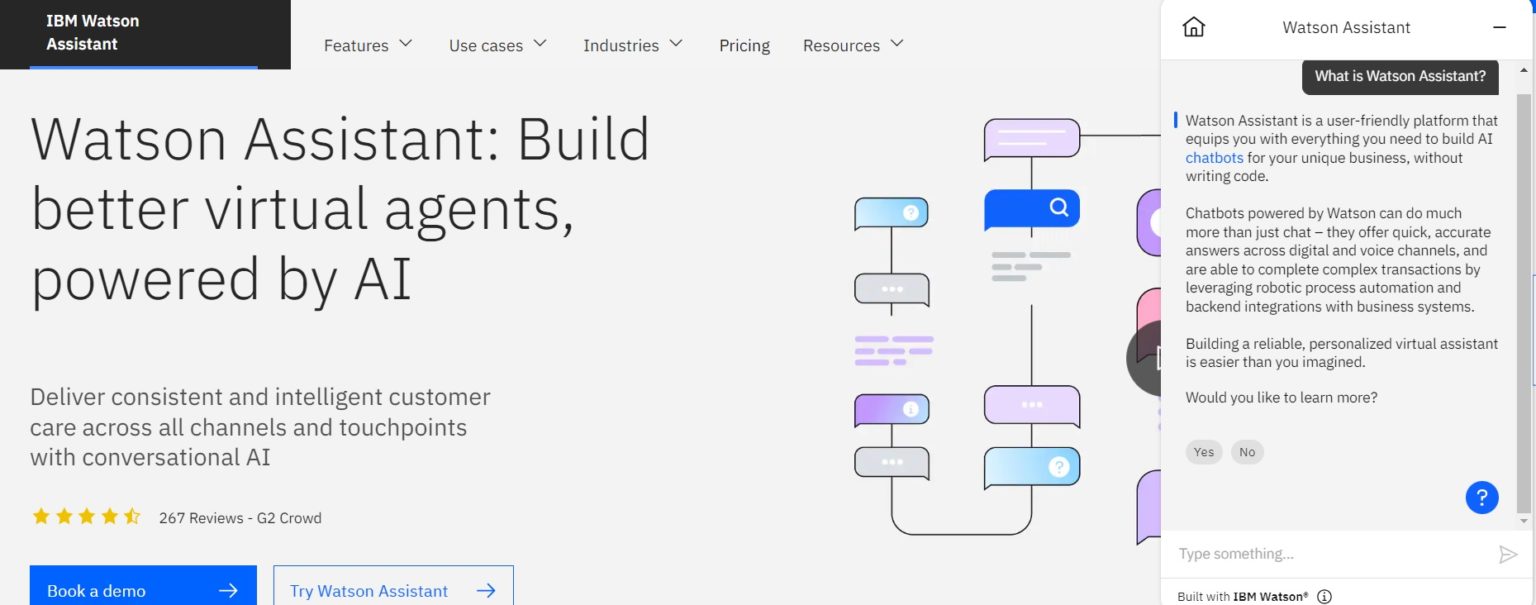Viewport: 1536px width, 605px height.
Task: Click the home icon in the chat widget
Action: click(1195, 27)
